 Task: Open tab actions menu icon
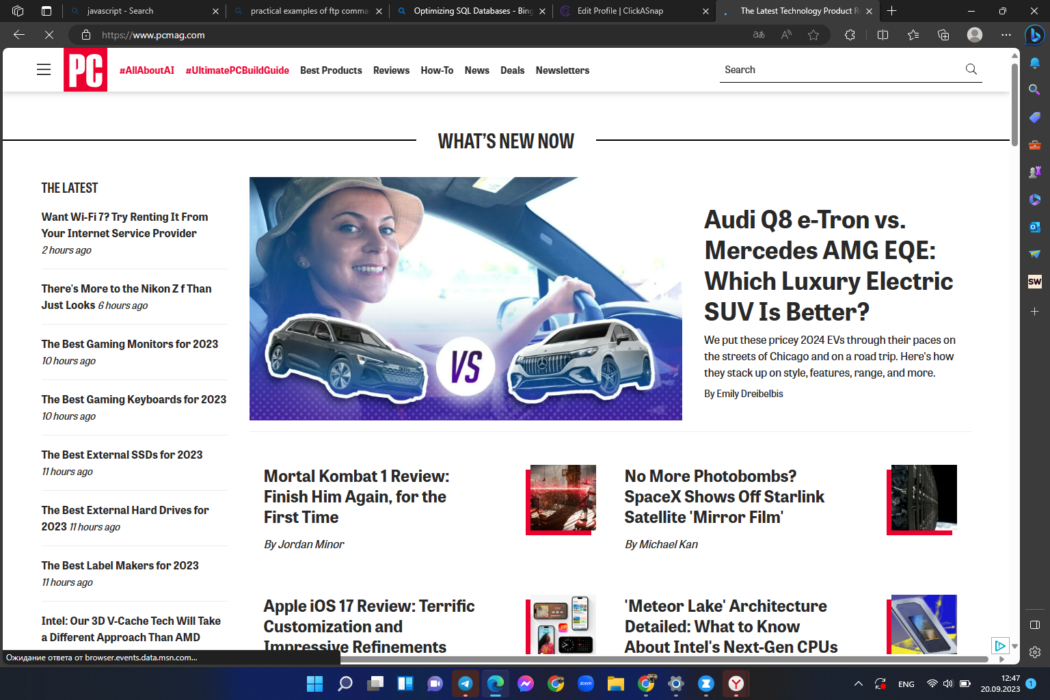46,11
